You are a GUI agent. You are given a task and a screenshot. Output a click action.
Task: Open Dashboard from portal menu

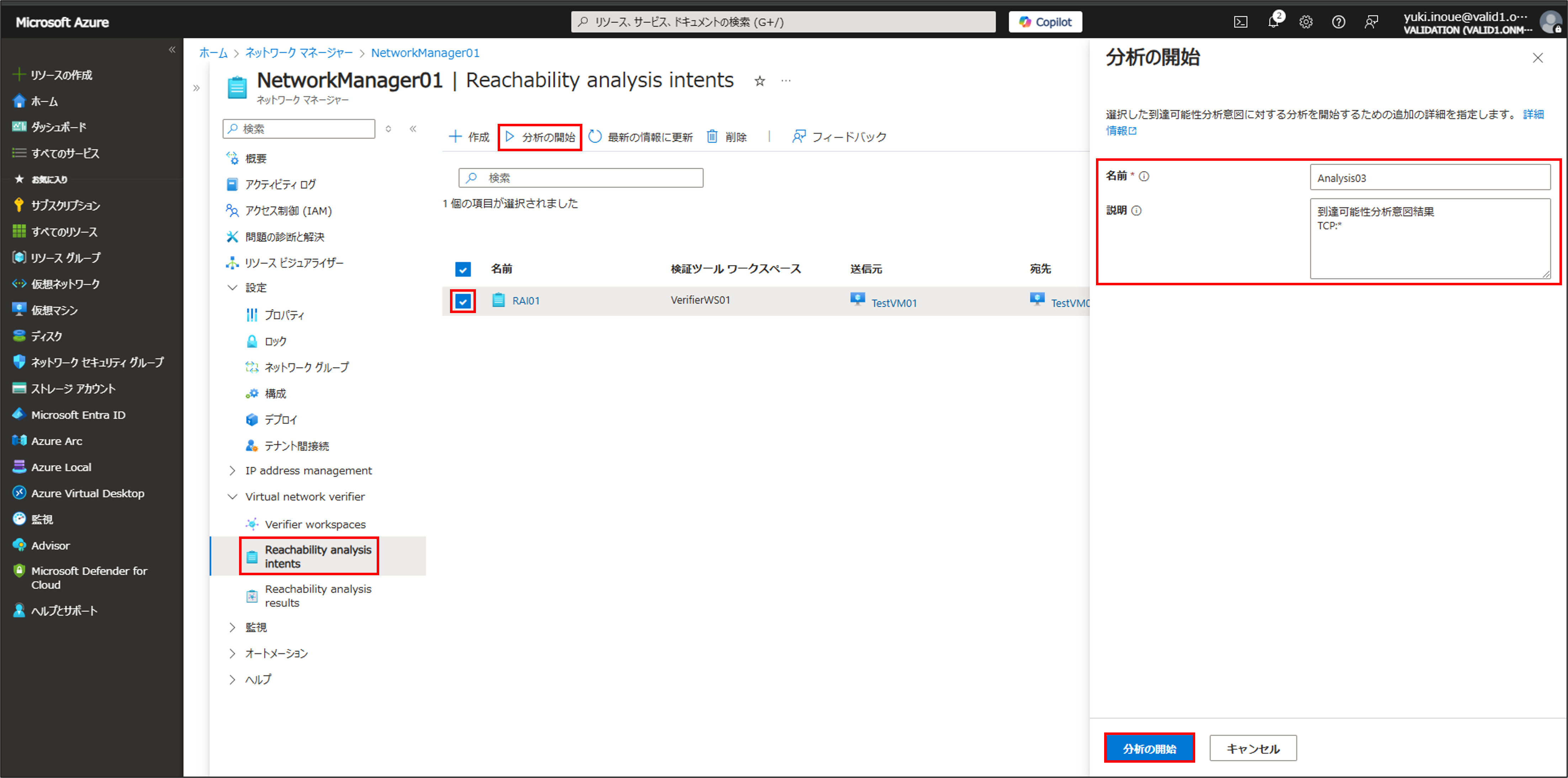49,127
